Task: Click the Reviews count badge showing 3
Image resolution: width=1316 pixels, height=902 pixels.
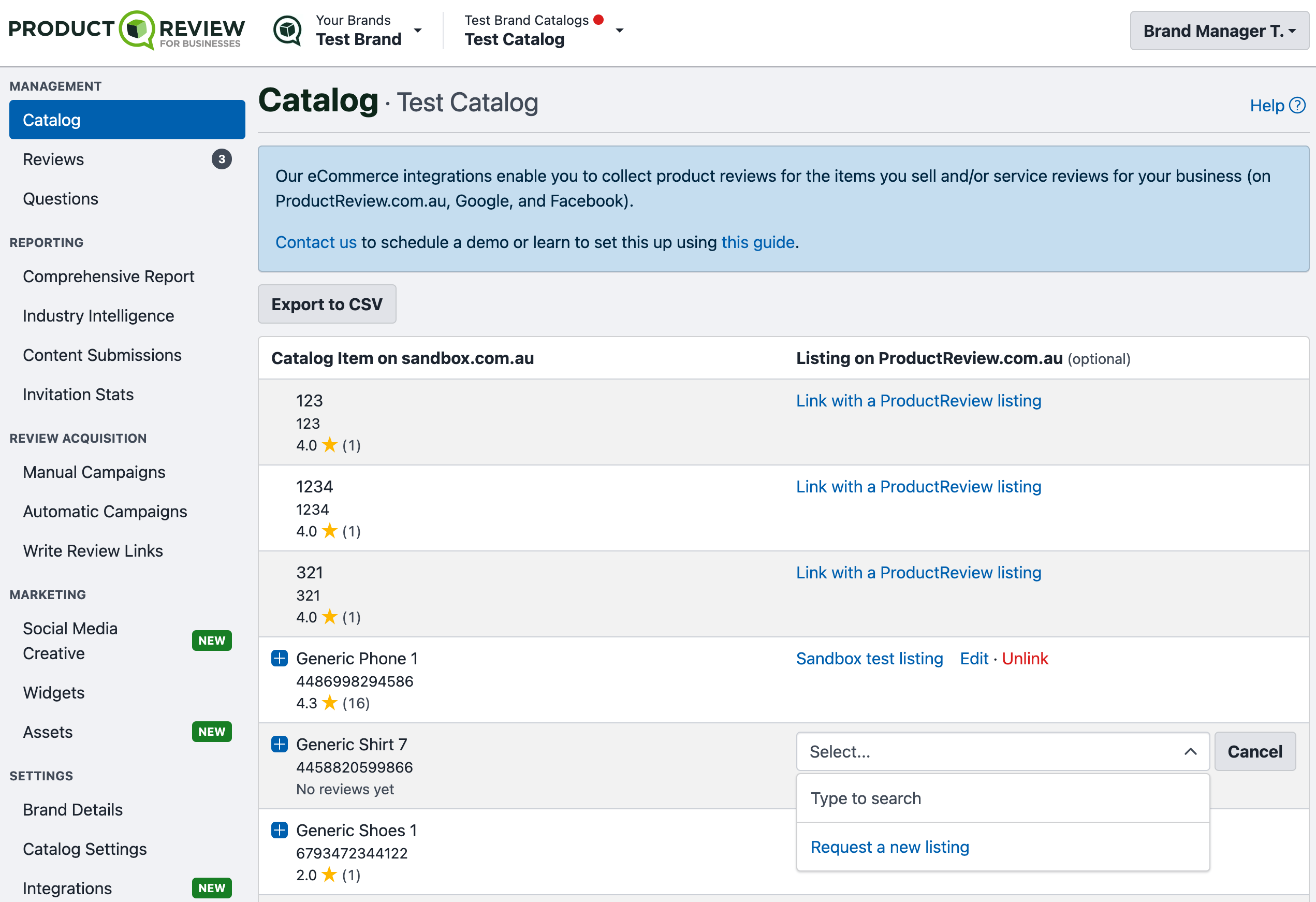Action: (x=222, y=159)
